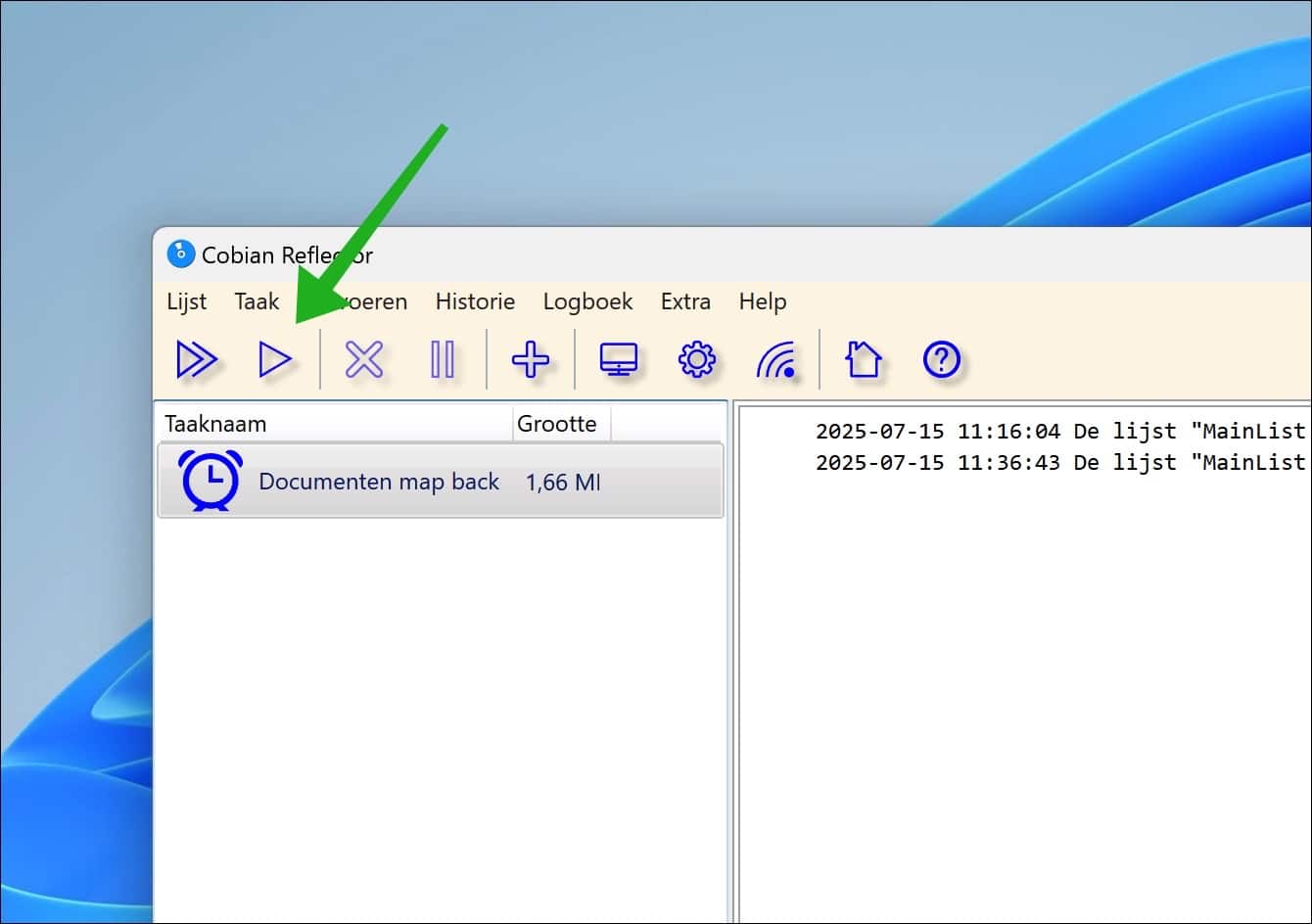Open the Taak menu
Viewport: 1312px width, 924px height.
click(256, 301)
